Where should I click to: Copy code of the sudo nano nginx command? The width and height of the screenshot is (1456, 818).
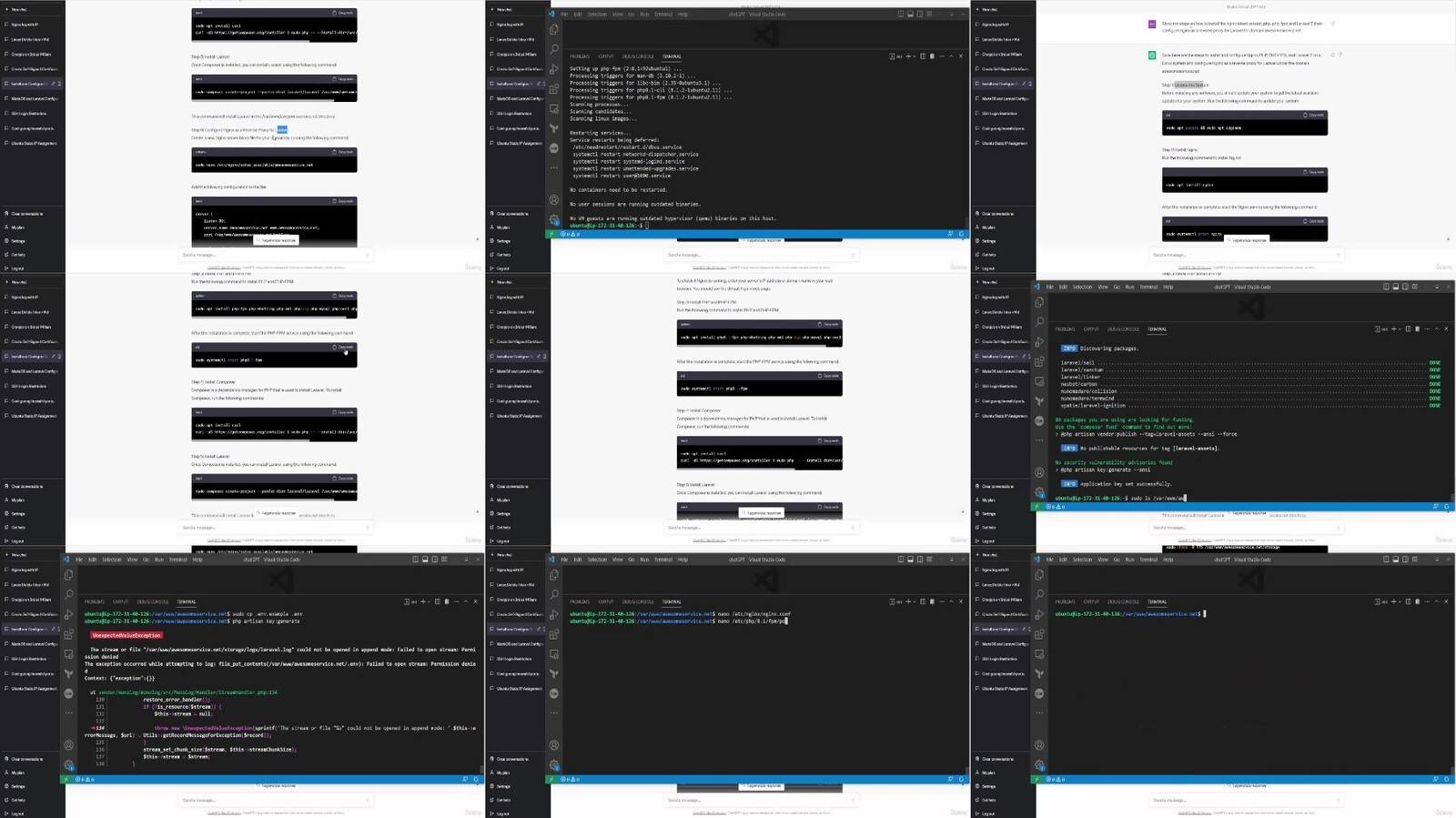click(x=344, y=152)
